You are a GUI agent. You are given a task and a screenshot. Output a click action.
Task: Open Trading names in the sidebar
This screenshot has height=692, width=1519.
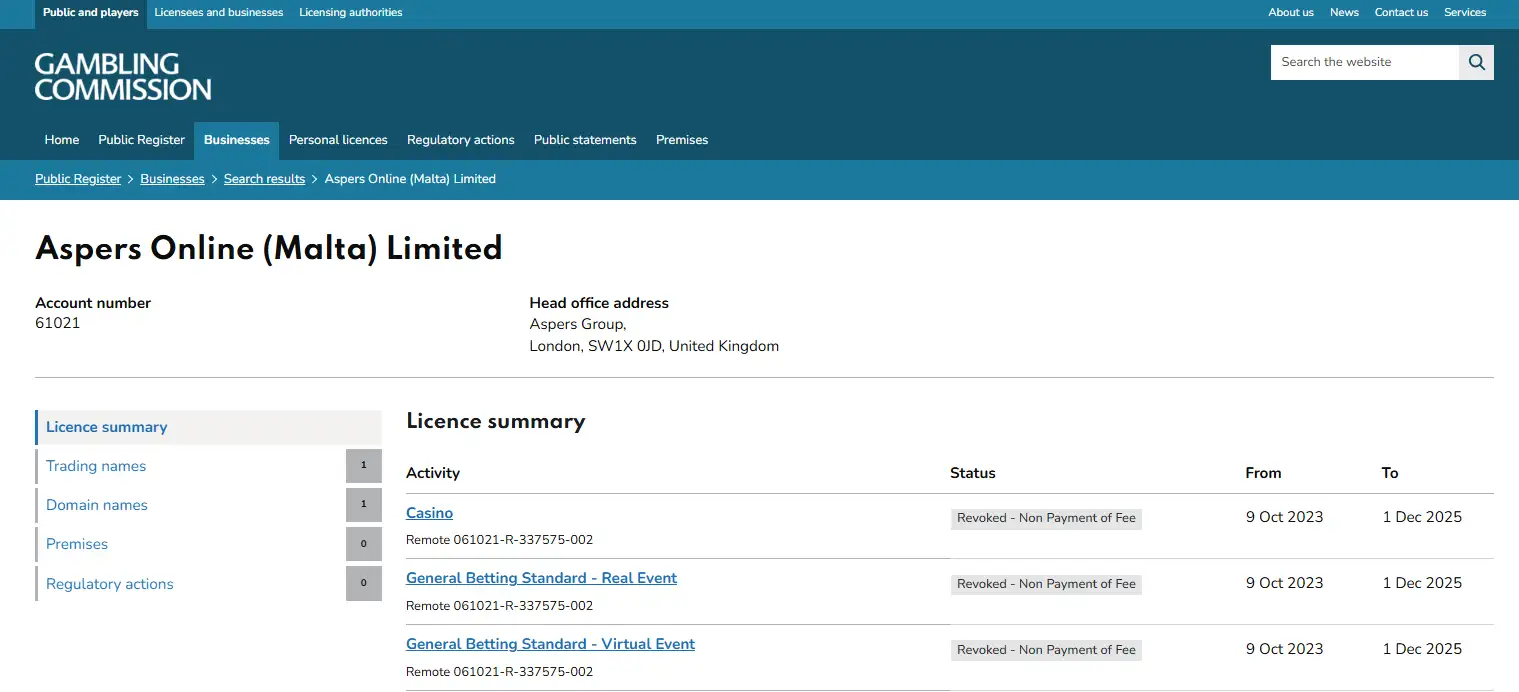(x=96, y=466)
